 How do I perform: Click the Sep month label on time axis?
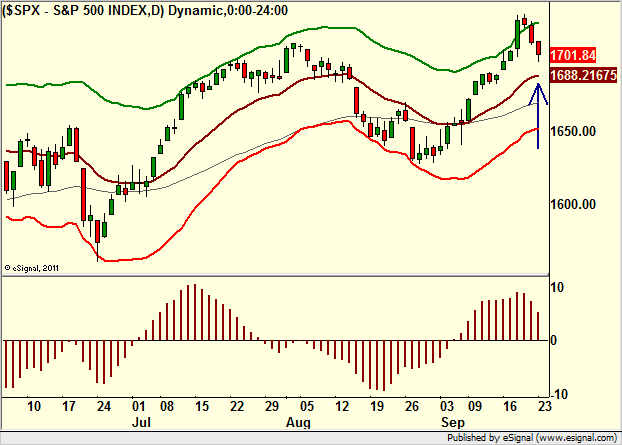pyautogui.click(x=453, y=422)
